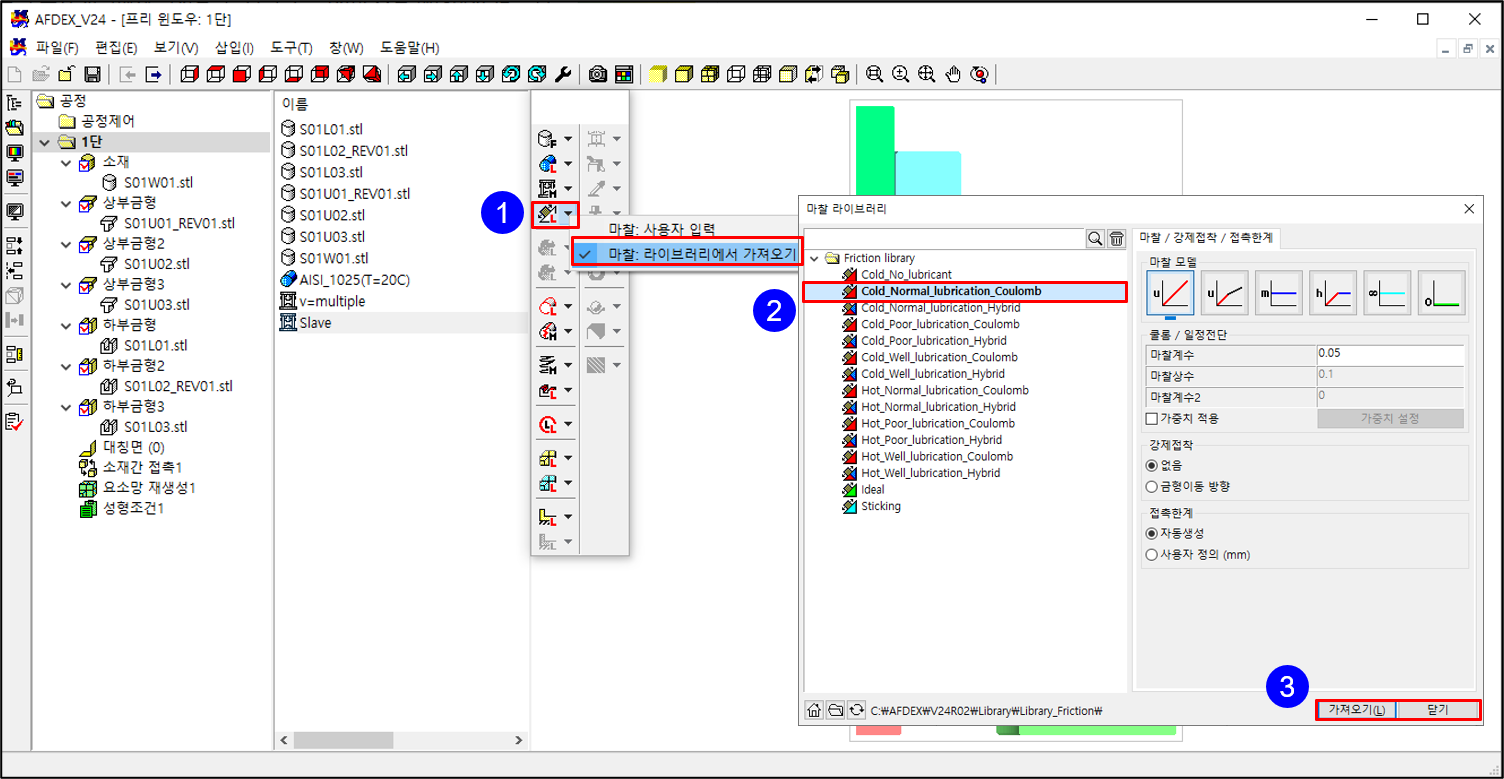
Task: Select the blue 'm' constant shear model icon
Action: pos(1279,293)
